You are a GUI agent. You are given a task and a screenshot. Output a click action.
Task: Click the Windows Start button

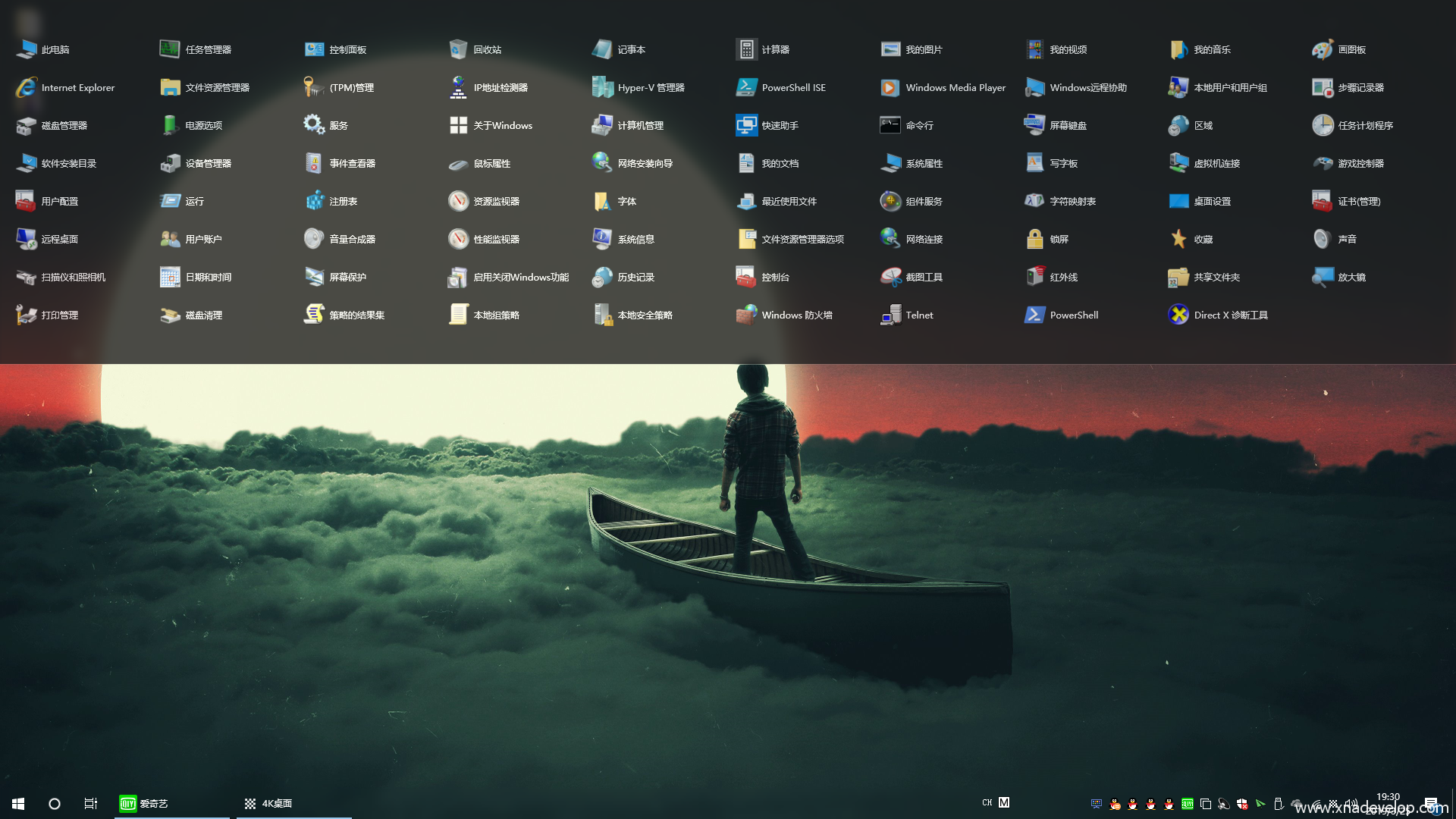click(18, 803)
